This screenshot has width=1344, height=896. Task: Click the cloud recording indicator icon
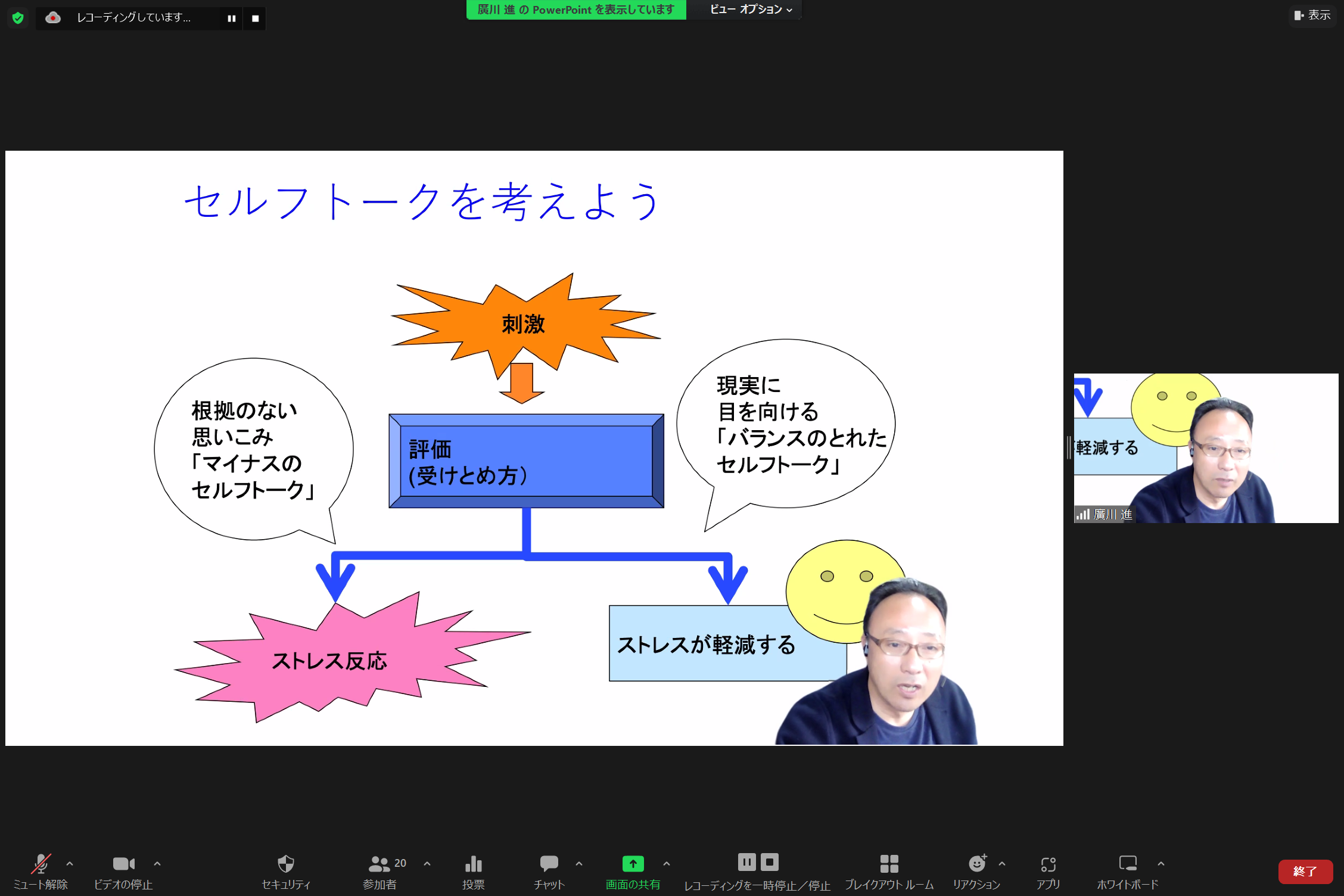click(53, 18)
